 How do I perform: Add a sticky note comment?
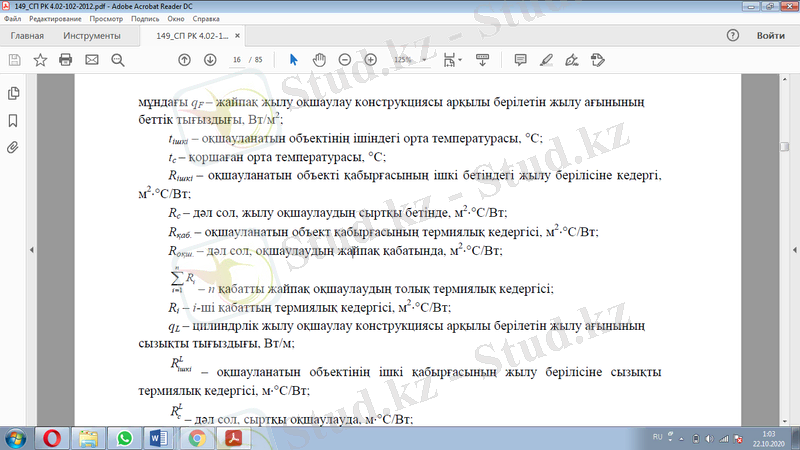[520, 60]
